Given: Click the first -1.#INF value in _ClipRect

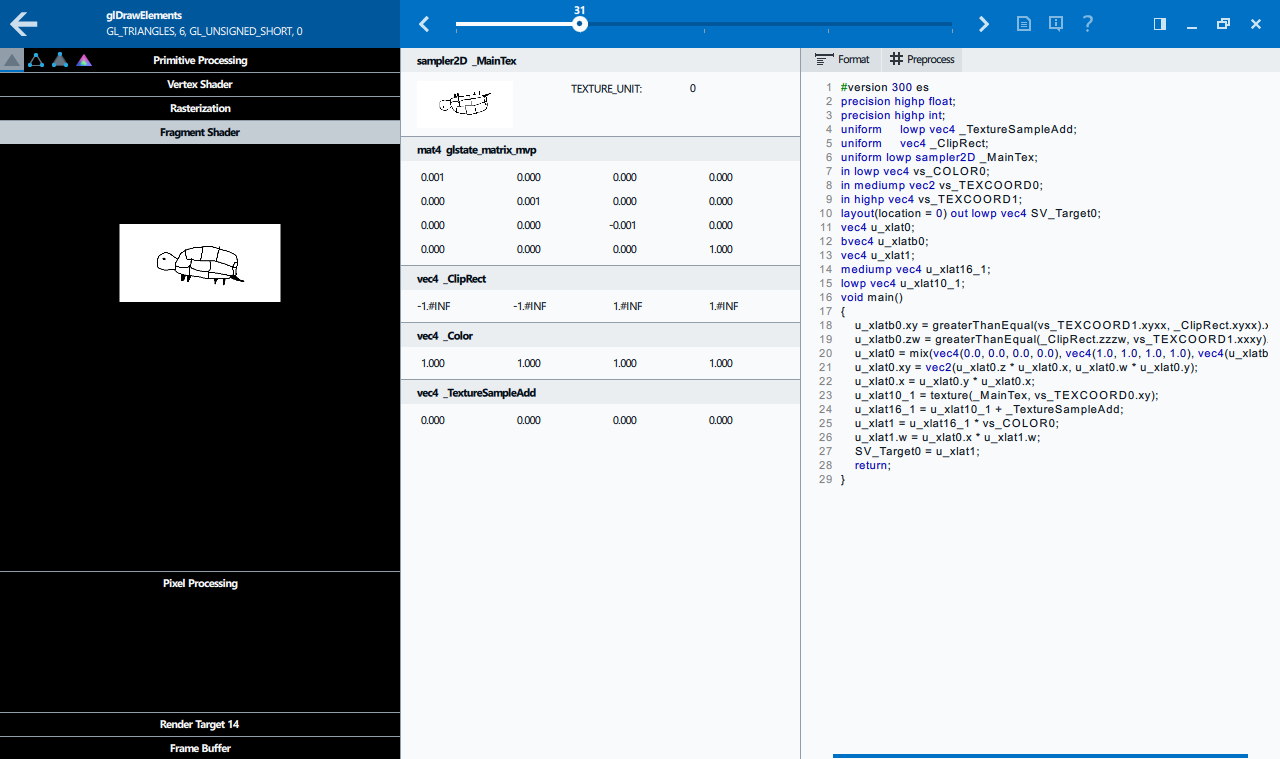Looking at the screenshot, I should click(x=433, y=306).
